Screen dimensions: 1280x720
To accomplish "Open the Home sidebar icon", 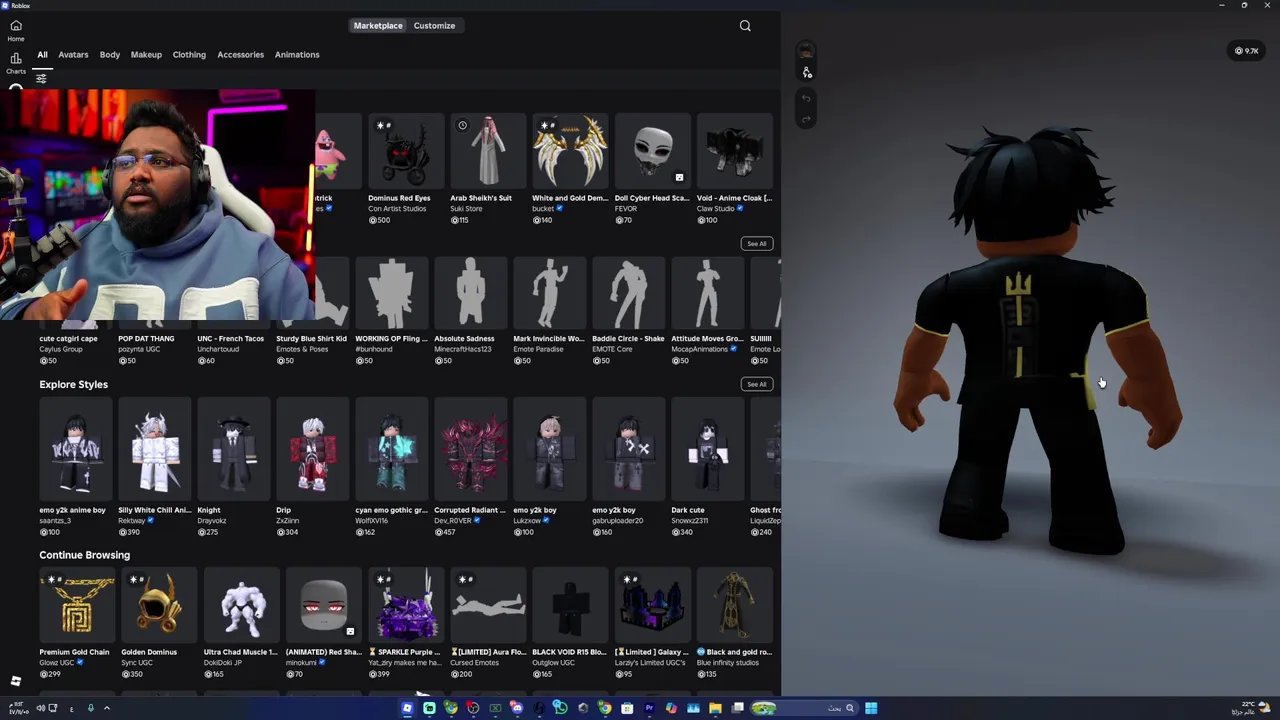I will point(16,30).
